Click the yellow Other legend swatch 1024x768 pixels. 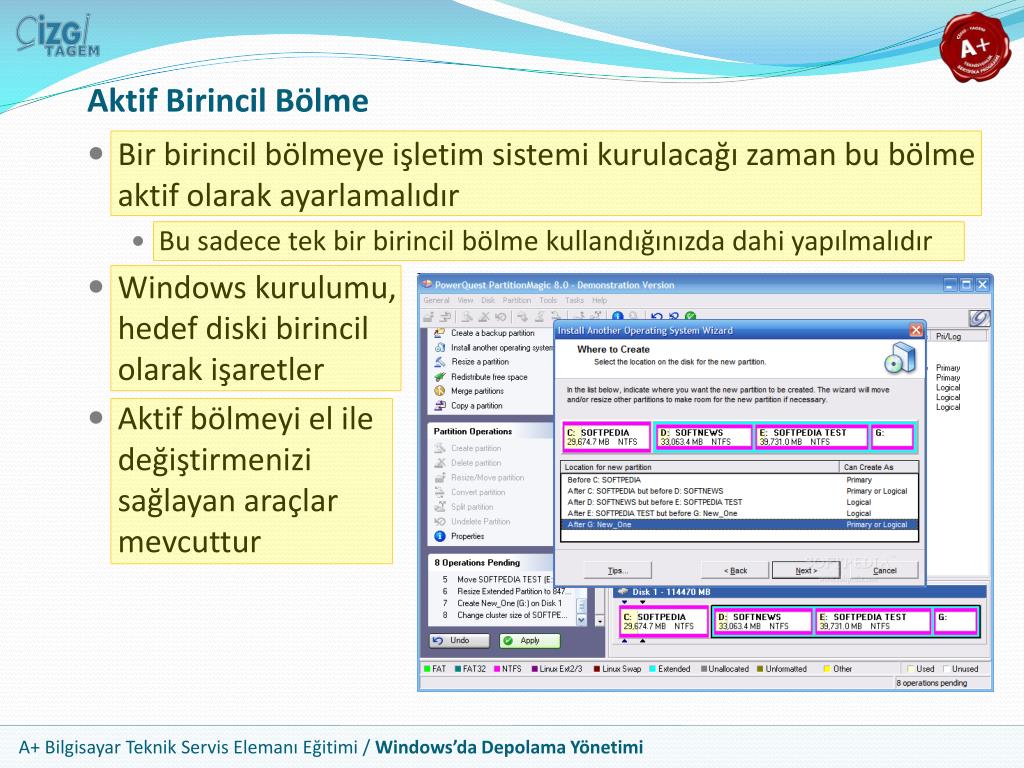tap(827, 669)
